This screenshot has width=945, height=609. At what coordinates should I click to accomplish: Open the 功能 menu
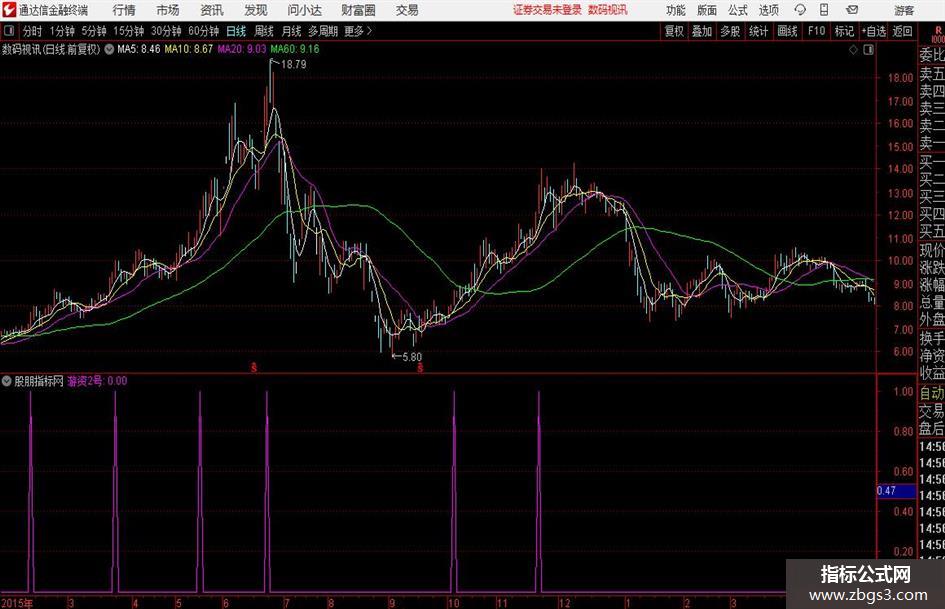(676, 10)
